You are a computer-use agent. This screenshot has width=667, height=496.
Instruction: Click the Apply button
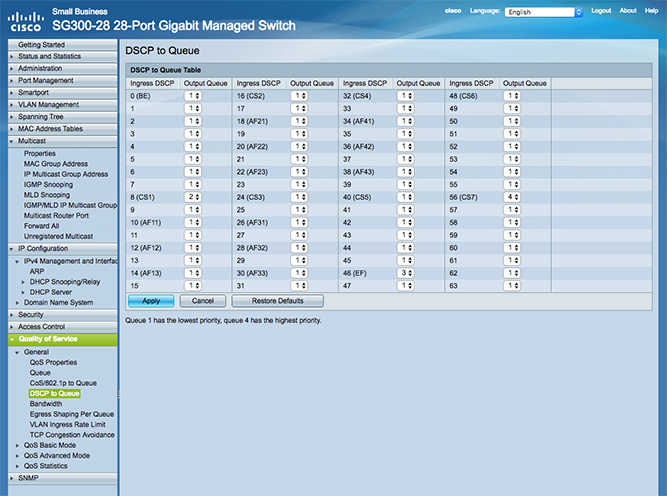pyautogui.click(x=151, y=300)
